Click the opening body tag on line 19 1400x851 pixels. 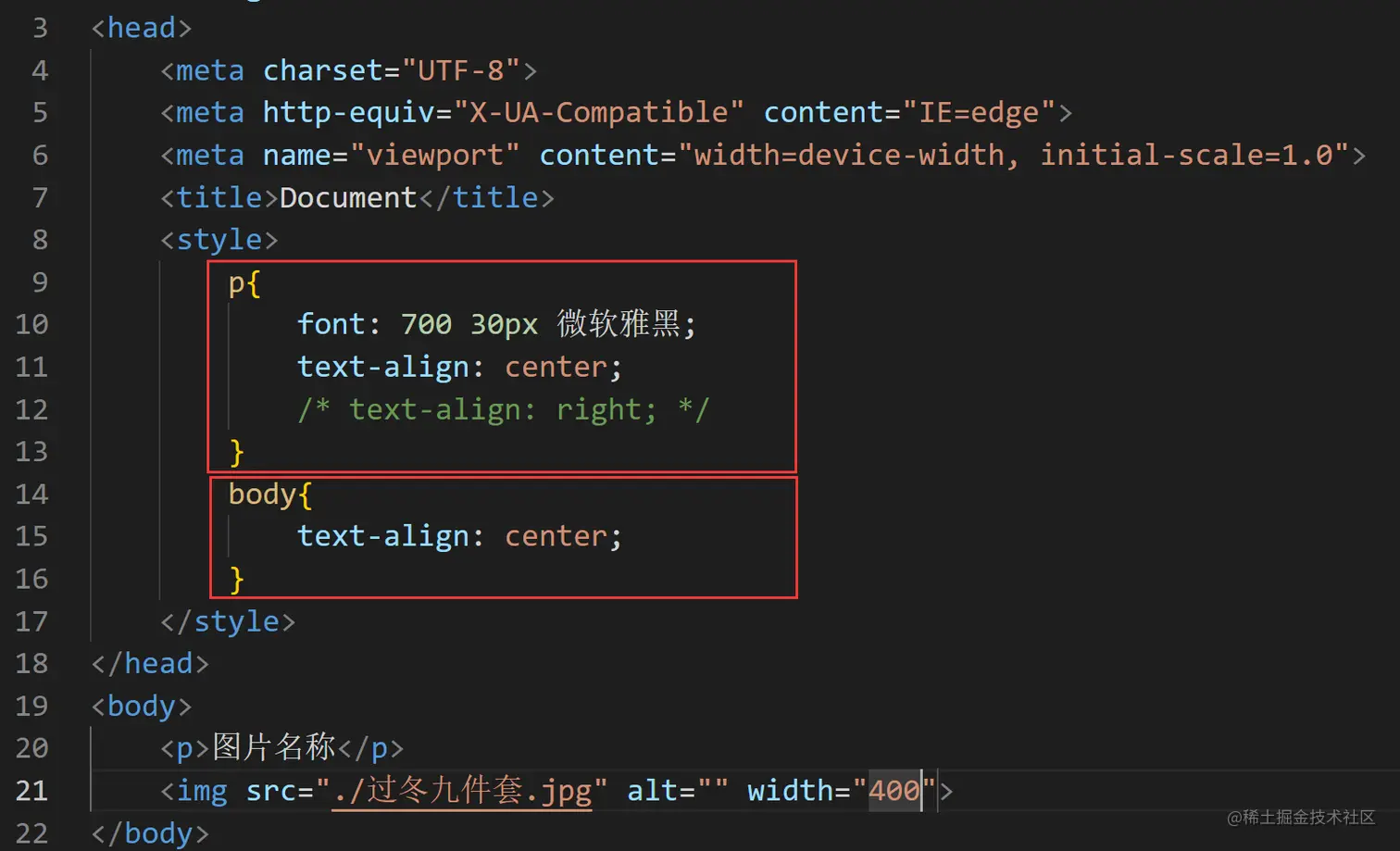(x=142, y=706)
